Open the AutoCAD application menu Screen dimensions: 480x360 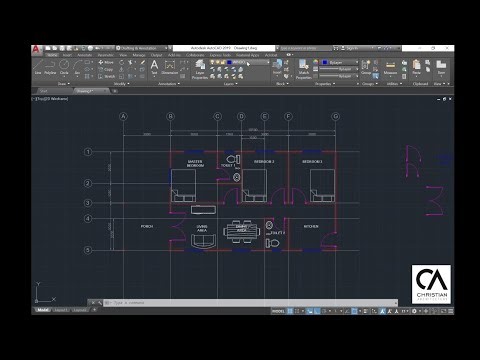click(x=36, y=50)
